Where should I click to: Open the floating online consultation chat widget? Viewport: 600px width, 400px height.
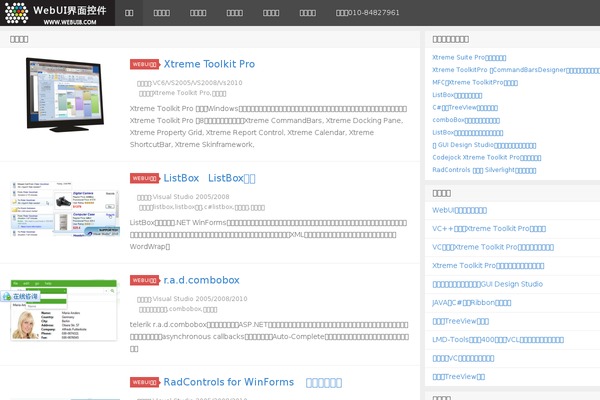tap(21, 296)
